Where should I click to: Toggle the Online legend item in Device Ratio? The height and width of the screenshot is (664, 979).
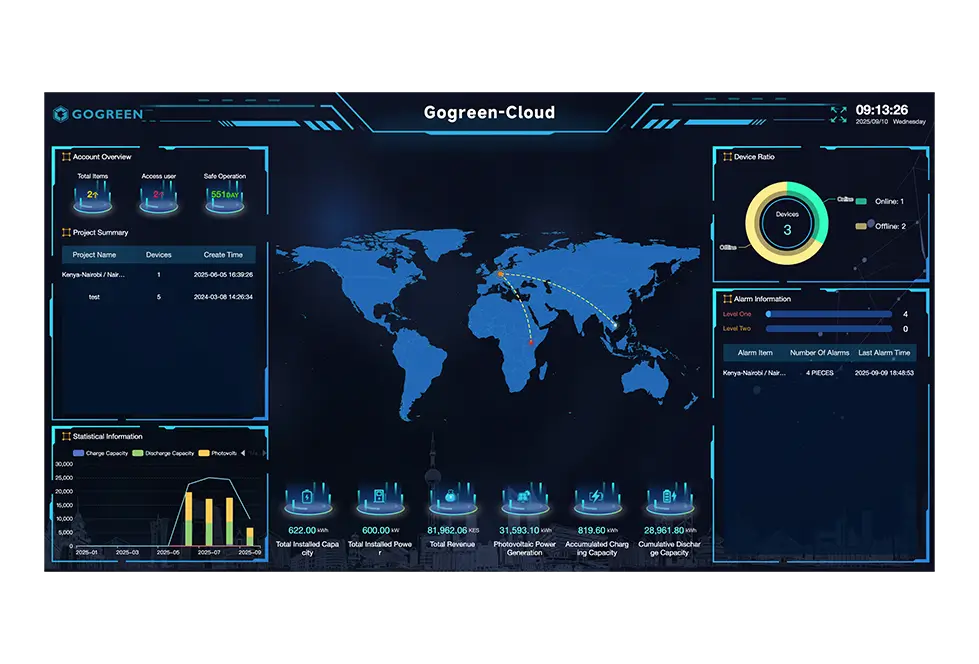pyautogui.click(x=879, y=201)
